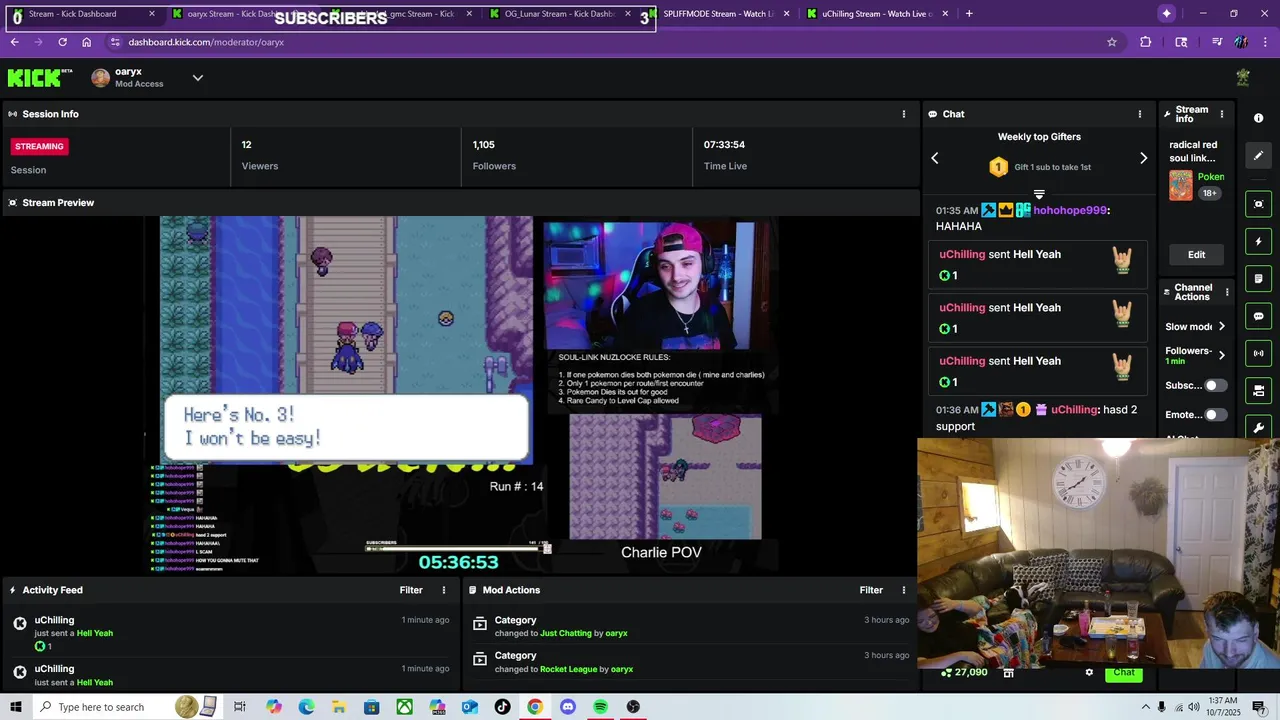
Task: Open Discord from the taskbar
Action: (568, 707)
